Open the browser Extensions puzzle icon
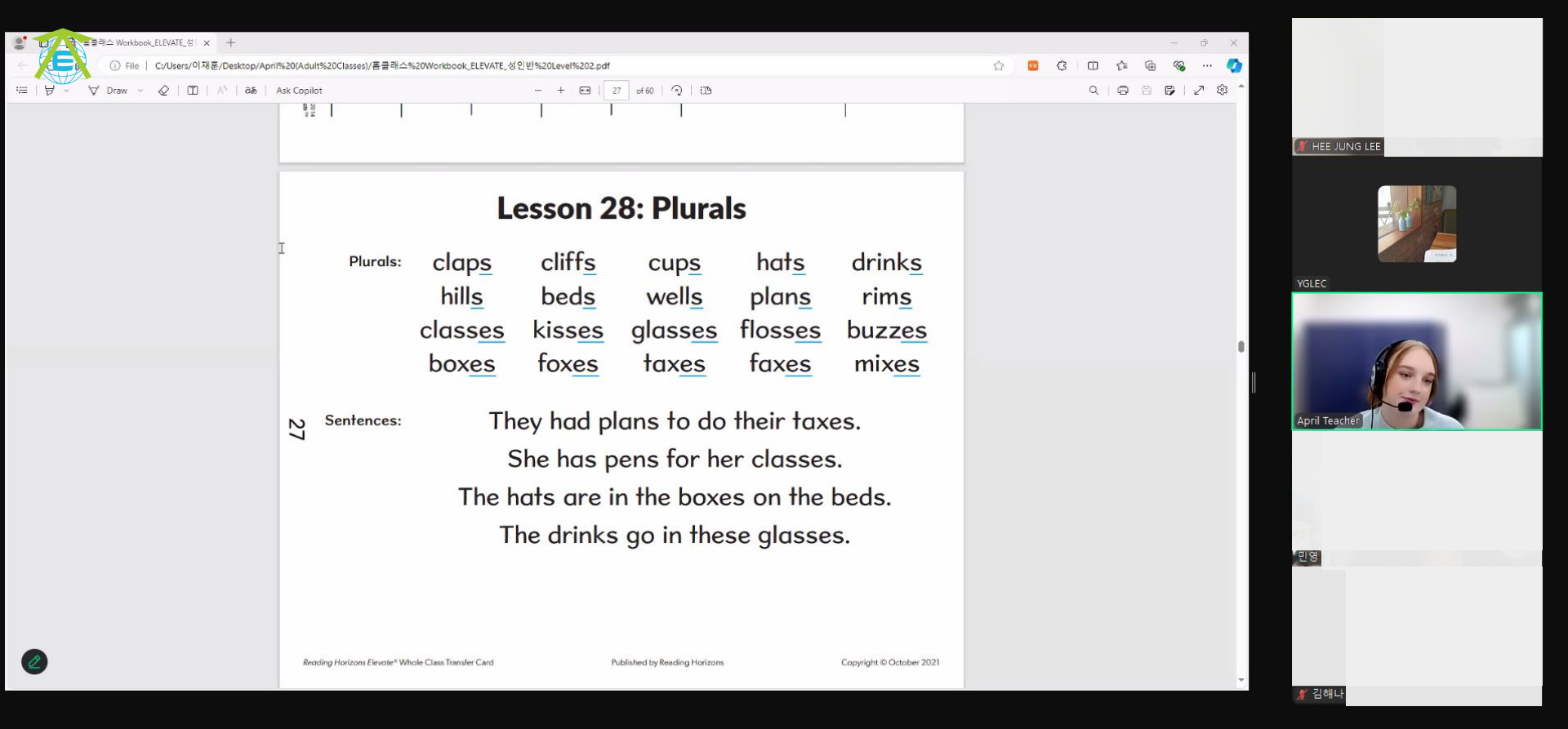The width and height of the screenshot is (1568, 729). click(x=1062, y=66)
